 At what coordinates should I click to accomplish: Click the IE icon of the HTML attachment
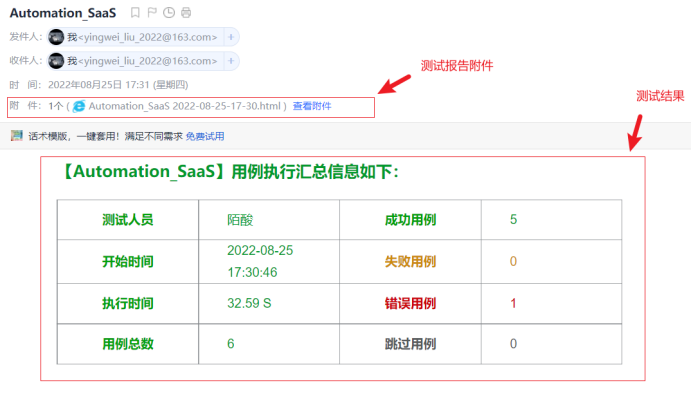79,106
